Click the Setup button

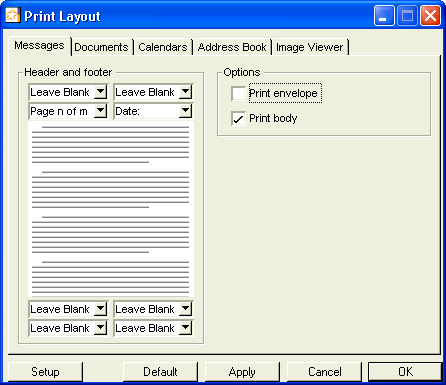point(45,372)
